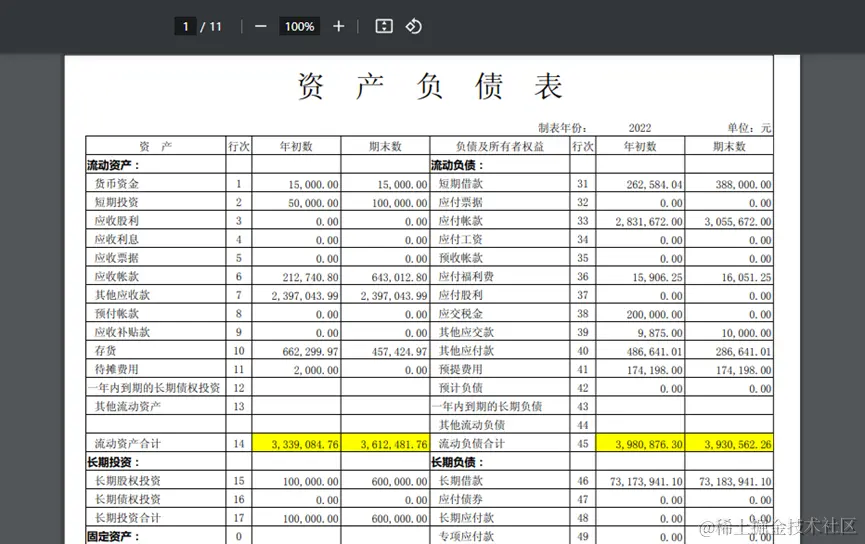Click the 待摊费用 年初数 value 2,000.00
865x544 pixels.
coord(316,370)
